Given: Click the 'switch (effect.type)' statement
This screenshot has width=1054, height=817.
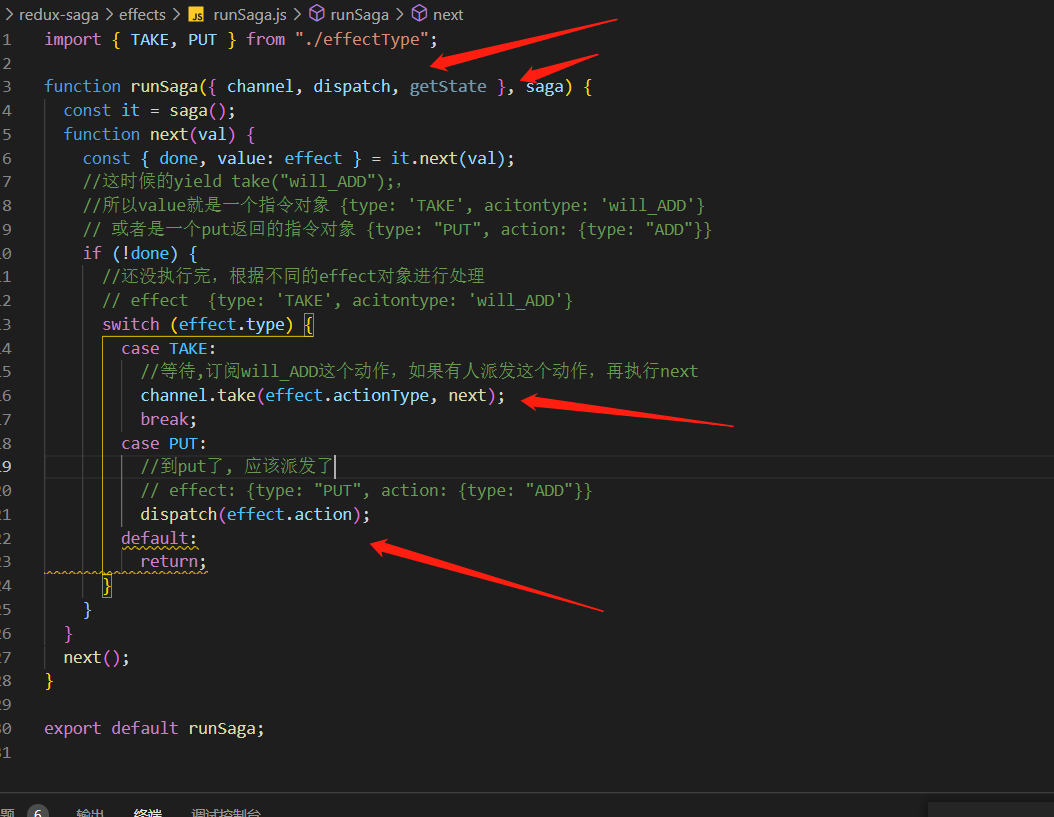Looking at the screenshot, I should point(208,325).
